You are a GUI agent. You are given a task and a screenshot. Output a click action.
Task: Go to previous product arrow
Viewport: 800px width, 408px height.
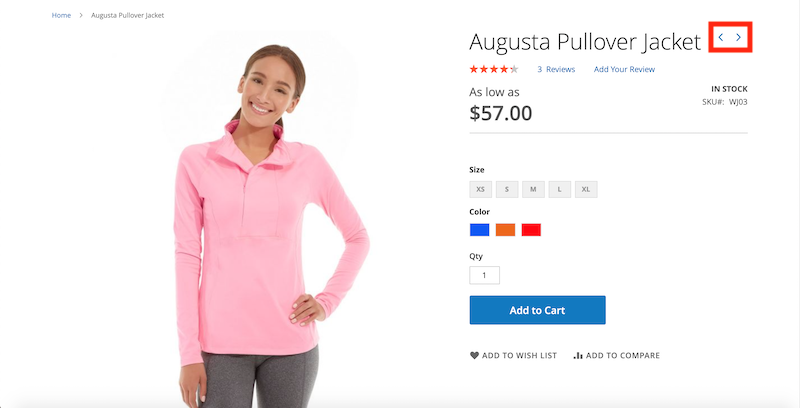pos(721,37)
